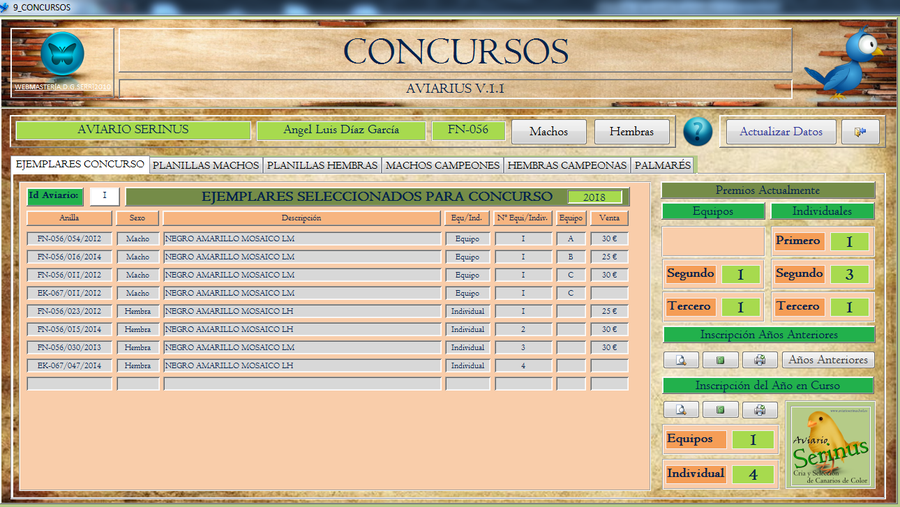Image resolution: width=900 pixels, height=507 pixels.
Task: Preview previous years' inscription report
Action: tap(680, 359)
